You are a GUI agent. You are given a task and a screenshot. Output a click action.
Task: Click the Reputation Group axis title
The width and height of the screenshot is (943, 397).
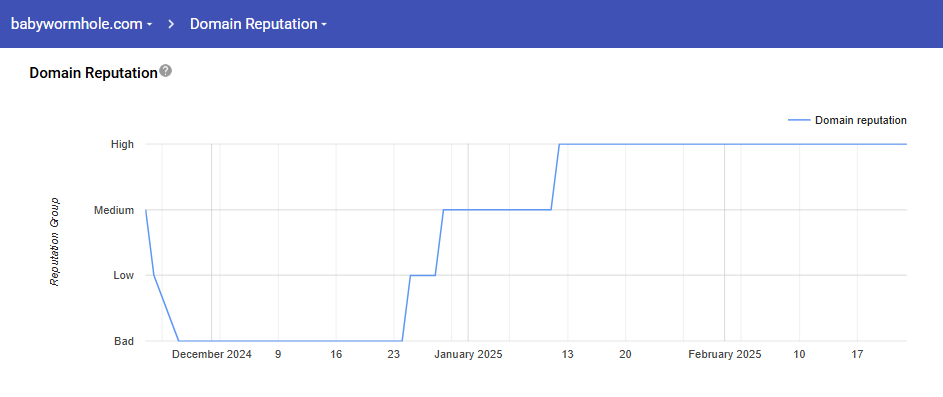[55, 242]
